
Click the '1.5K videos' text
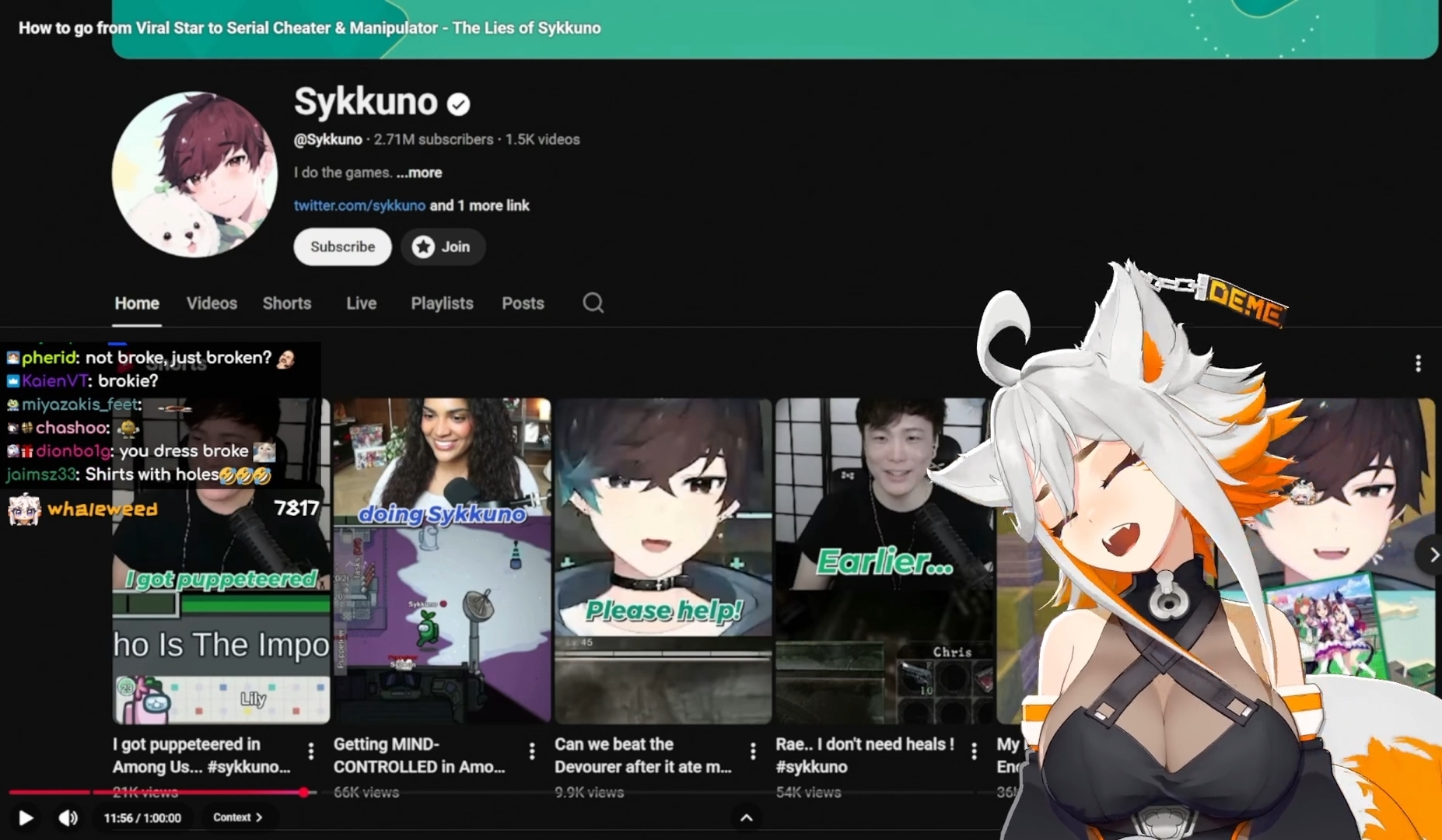point(543,139)
